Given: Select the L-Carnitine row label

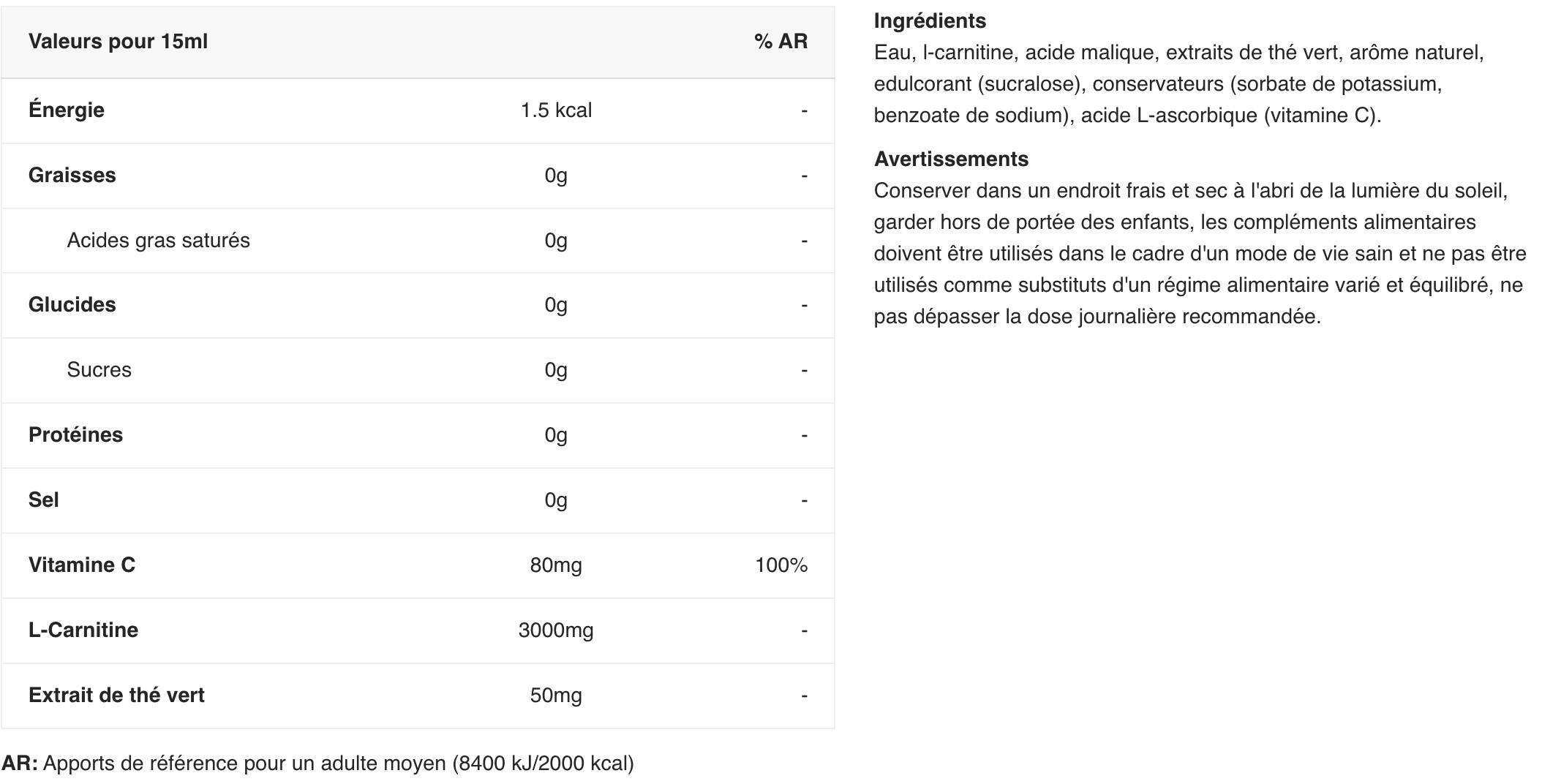Looking at the screenshot, I should pos(83,630).
